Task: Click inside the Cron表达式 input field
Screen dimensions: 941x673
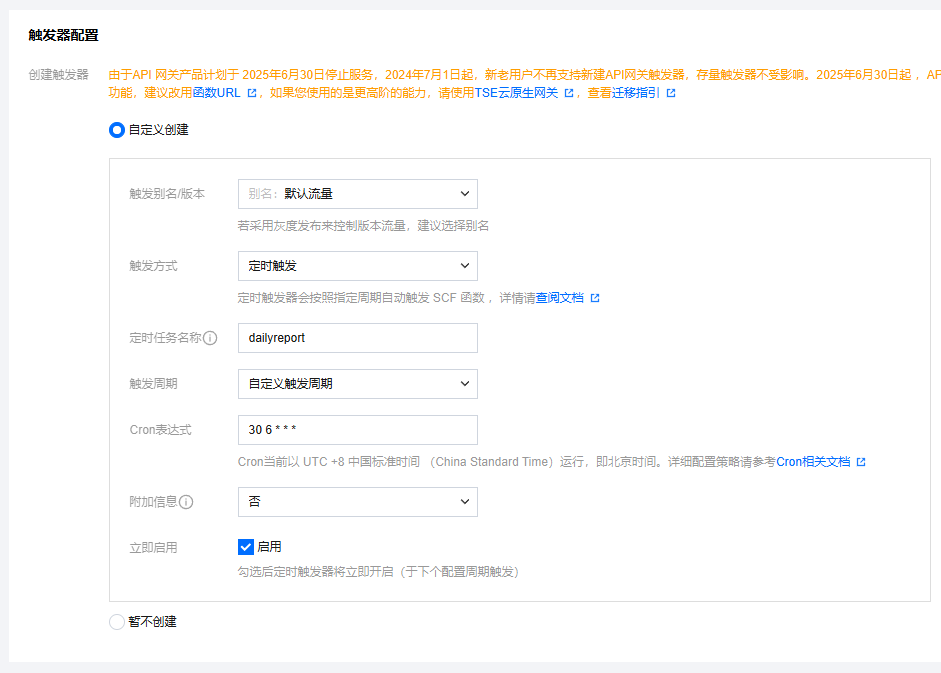Action: [x=357, y=430]
